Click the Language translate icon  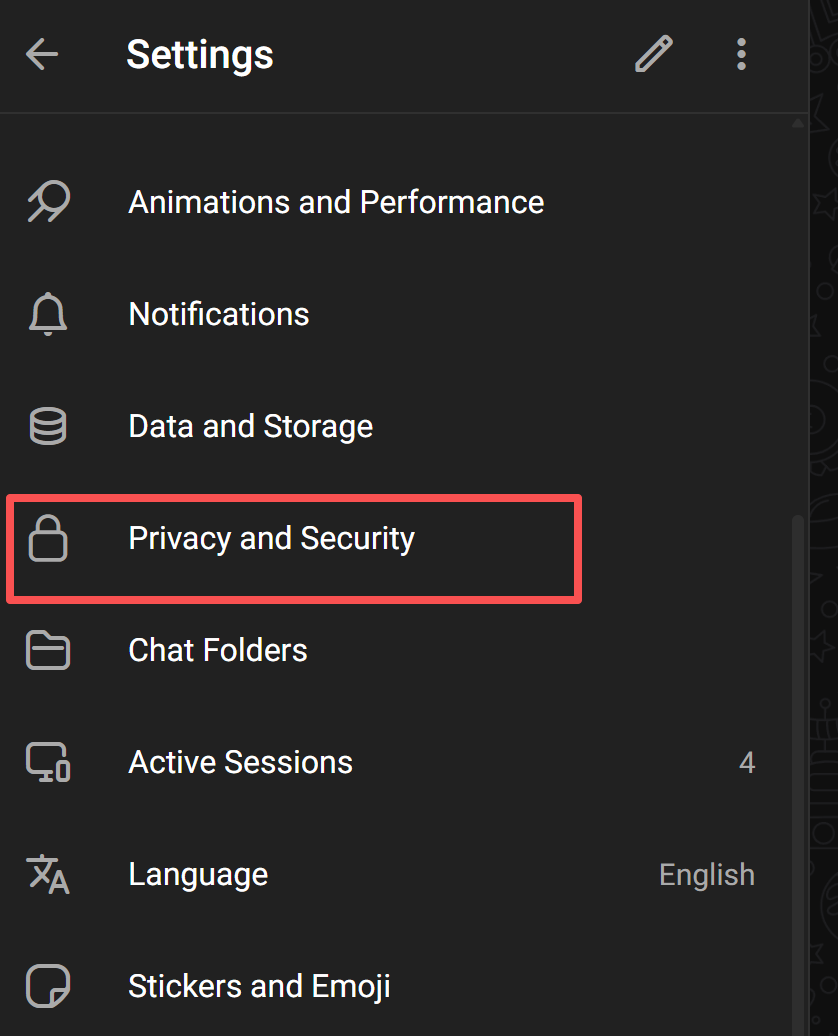click(48, 875)
